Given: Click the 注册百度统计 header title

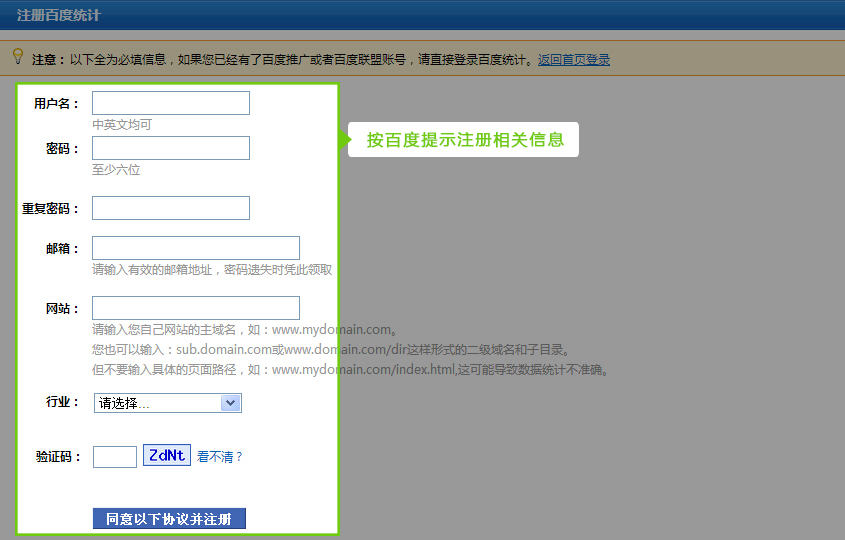Looking at the screenshot, I should click(58, 16).
